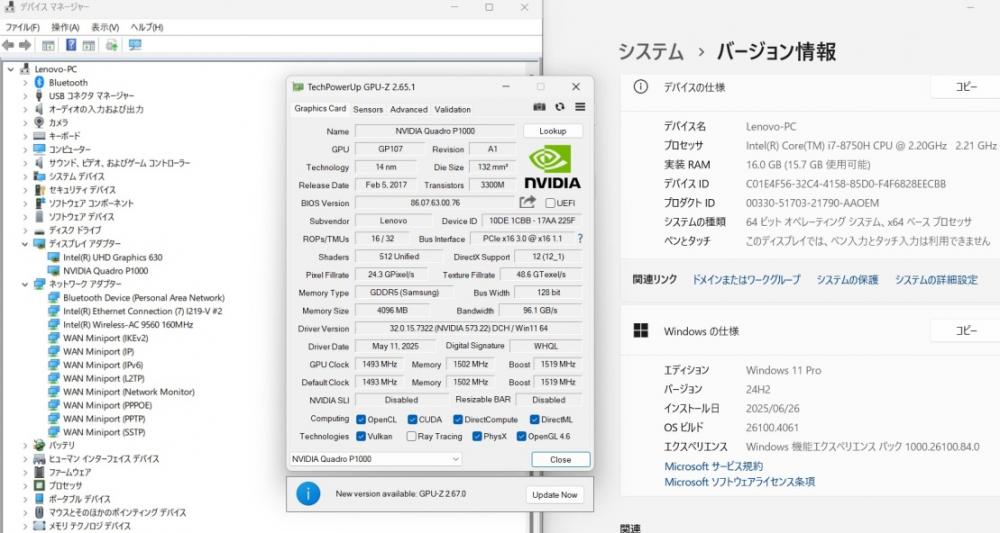
Task: Click the device specifications info circle icon
Action: (641, 87)
